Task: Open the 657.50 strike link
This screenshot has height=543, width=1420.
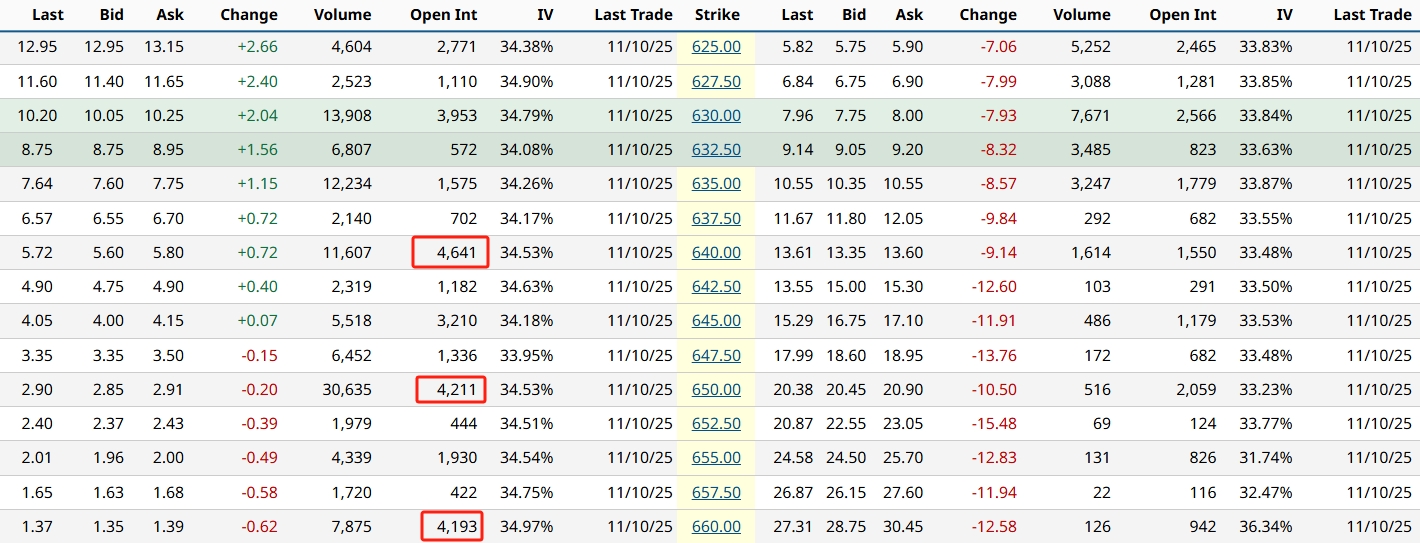Action: pos(716,491)
